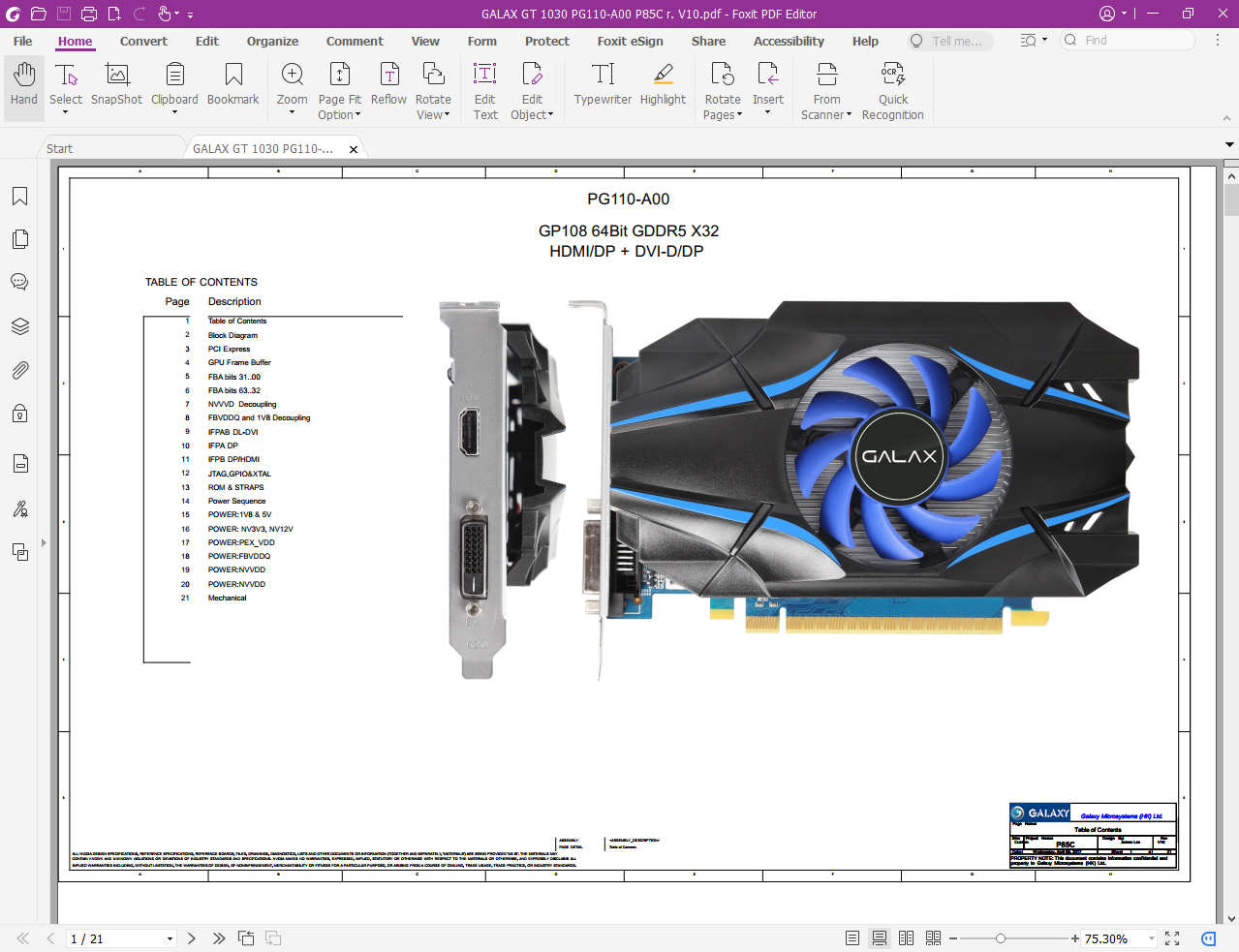Expand the Select tool dropdown arrow
This screenshot has height=952, width=1239.
pos(66,113)
